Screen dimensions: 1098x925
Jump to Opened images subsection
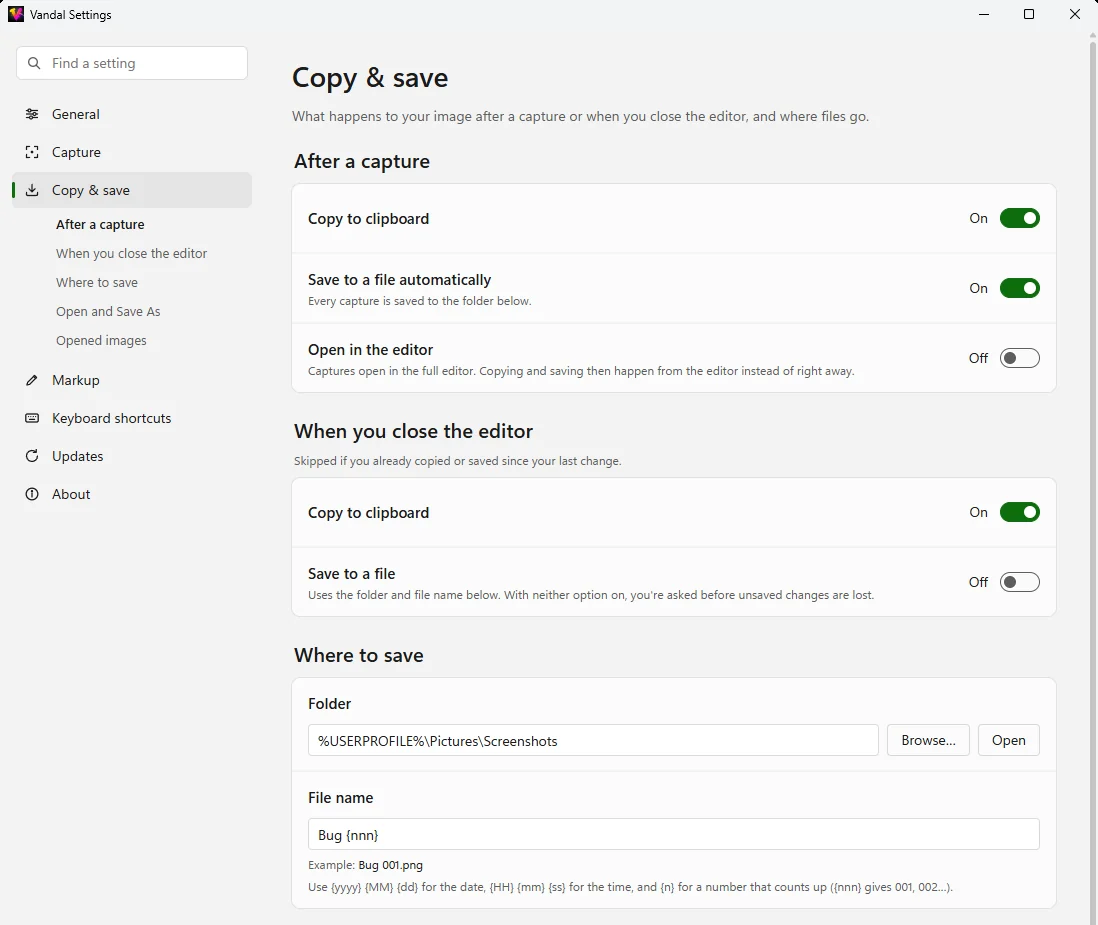102,340
